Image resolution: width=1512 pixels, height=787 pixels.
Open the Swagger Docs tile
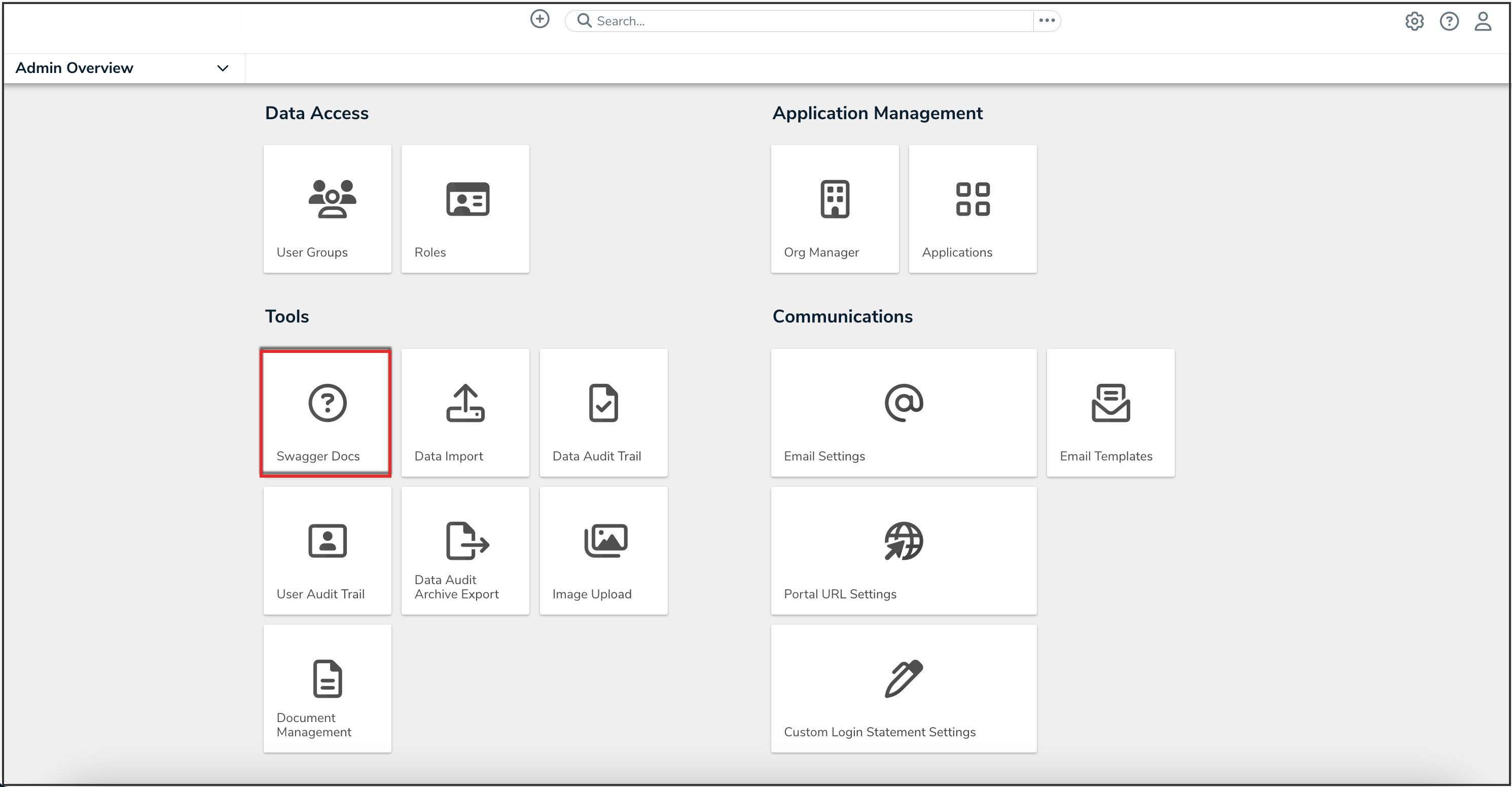pos(327,413)
